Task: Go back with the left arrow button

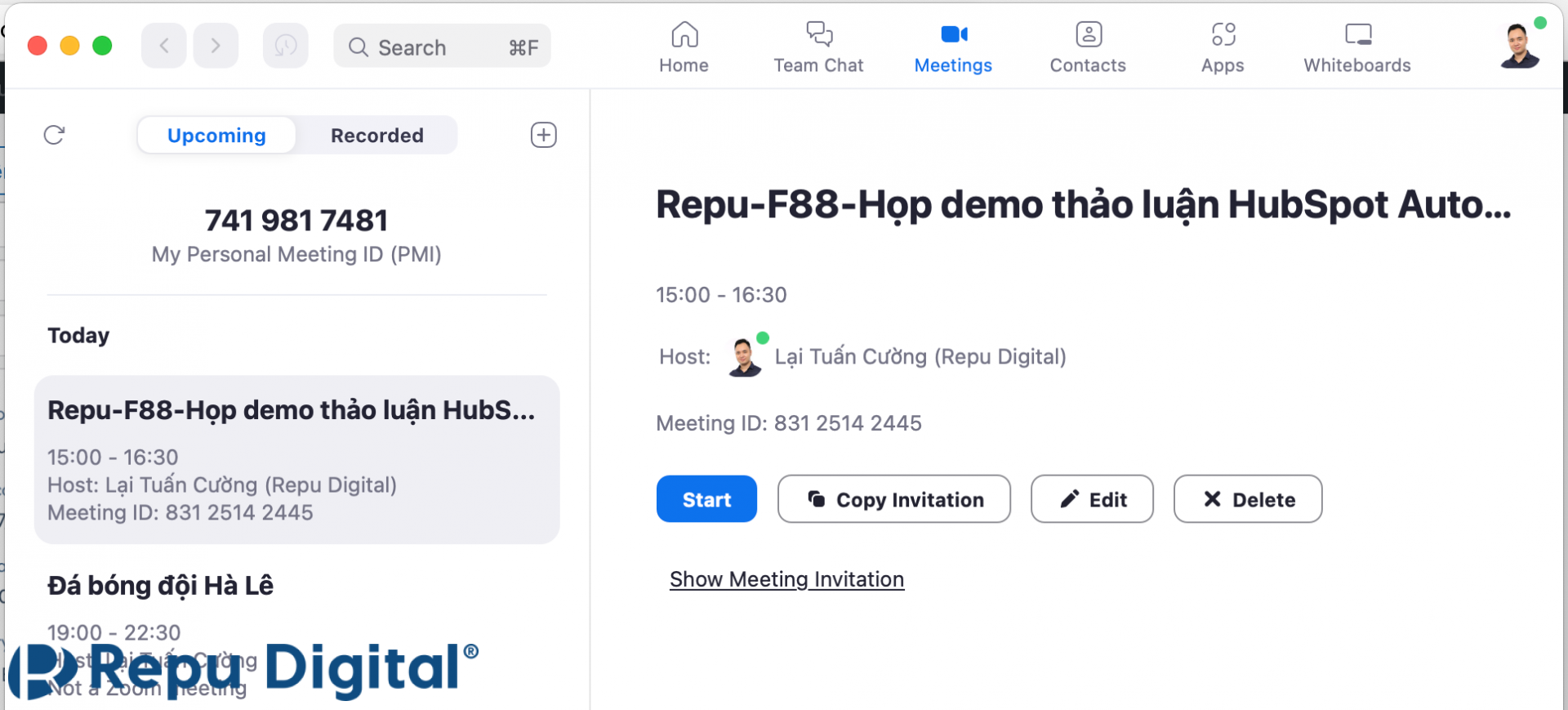Action: 163,46
